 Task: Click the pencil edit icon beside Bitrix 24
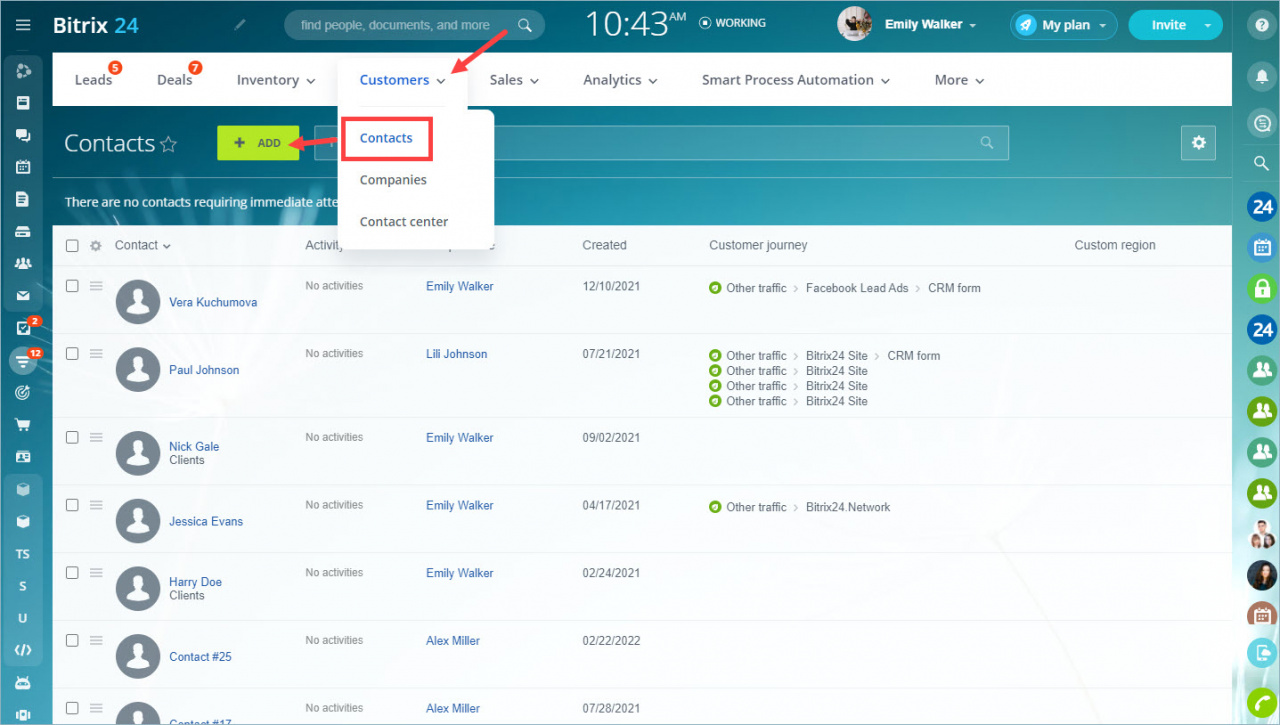point(239,25)
